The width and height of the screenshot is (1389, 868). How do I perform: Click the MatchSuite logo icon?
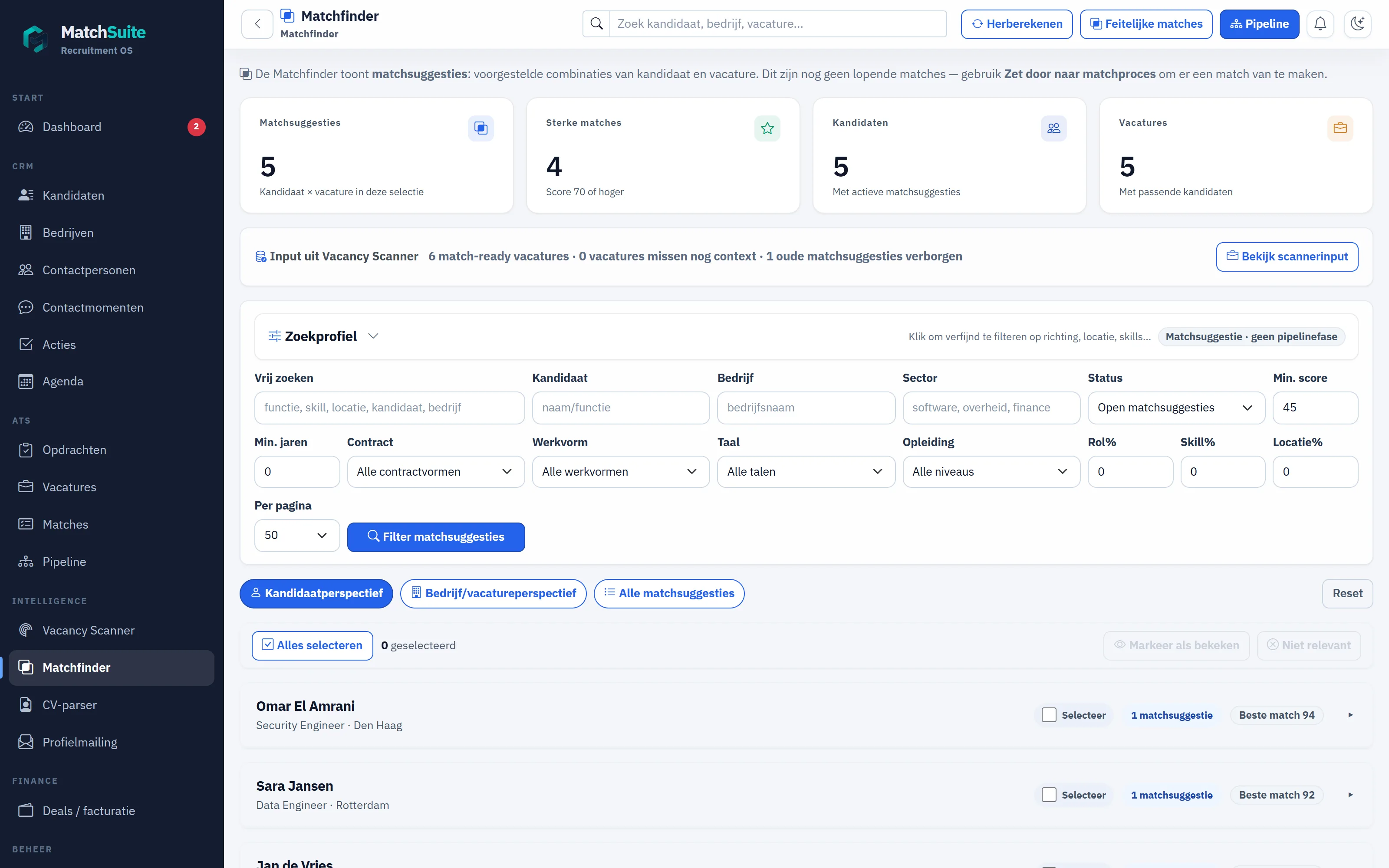pyautogui.click(x=35, y=39)
